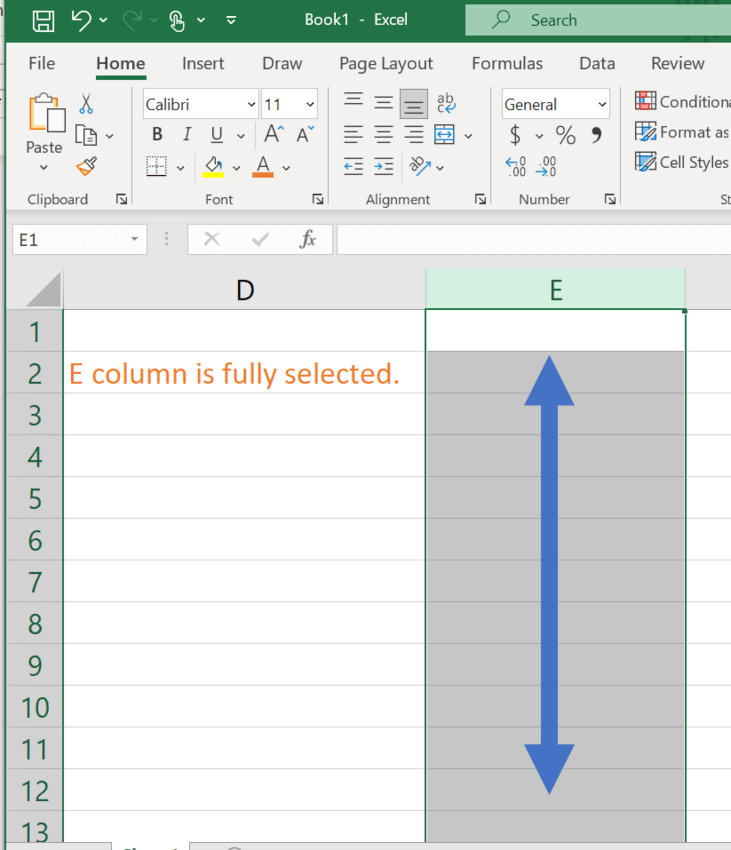This screenshot has height=850, width=731.
Task: Toggle Underline formatting
Action: (217, 134)
